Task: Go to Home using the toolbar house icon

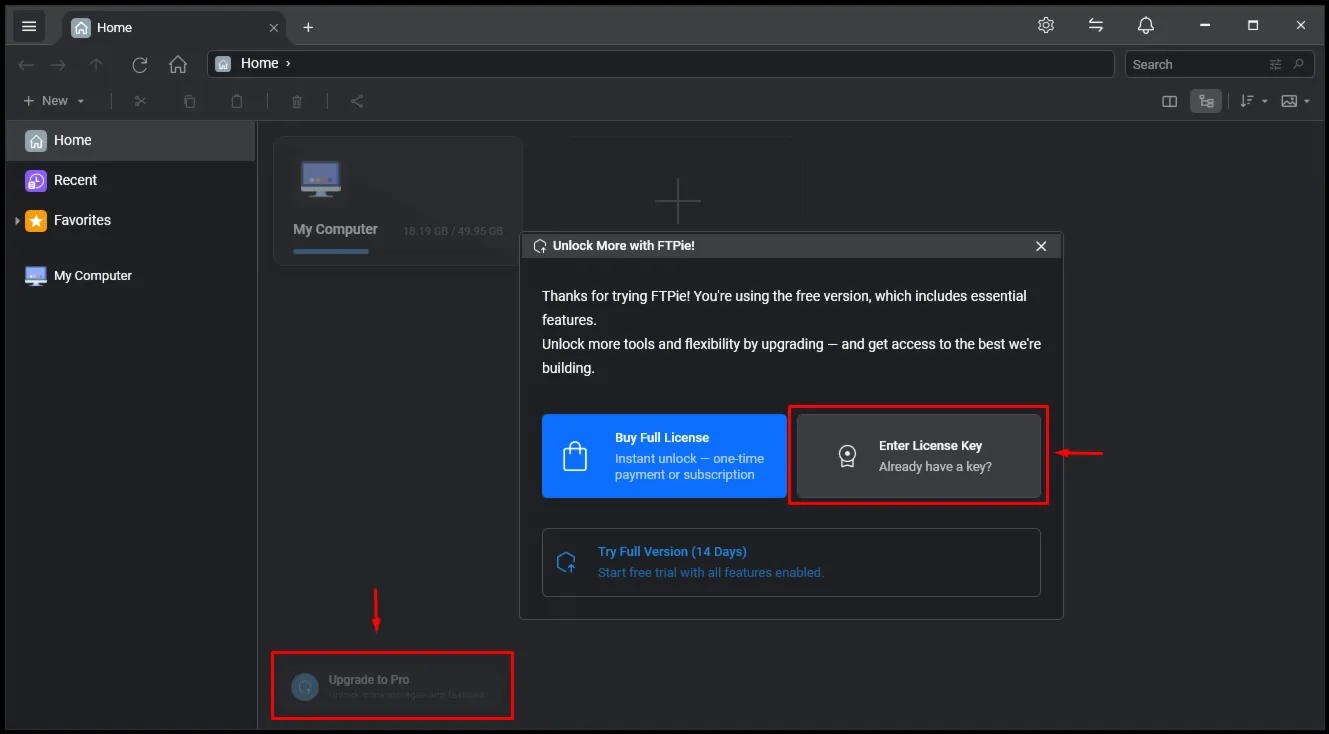Action: tap(178, 65)
